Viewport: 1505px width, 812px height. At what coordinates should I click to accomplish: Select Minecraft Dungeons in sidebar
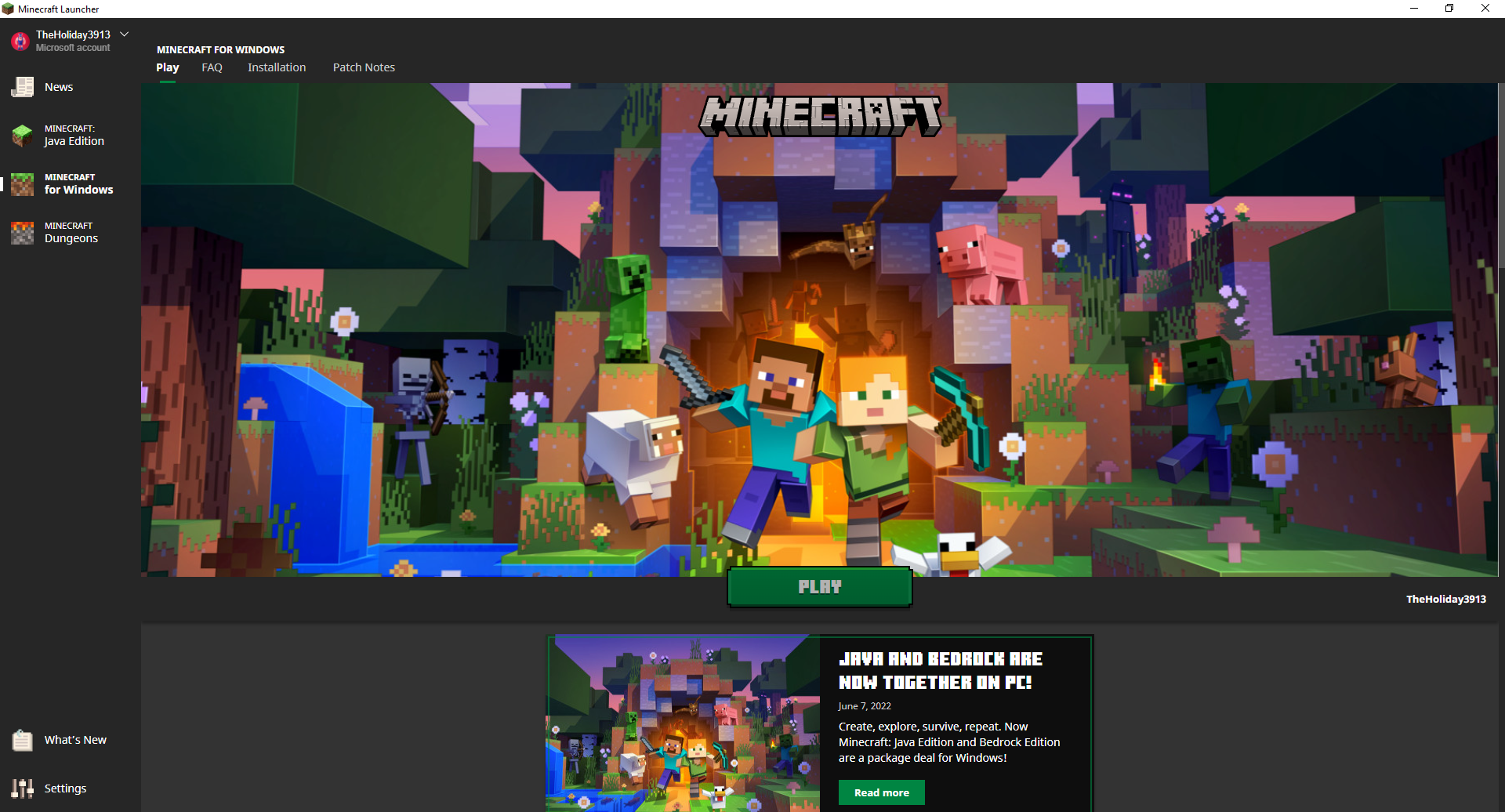tap(71, 233)
